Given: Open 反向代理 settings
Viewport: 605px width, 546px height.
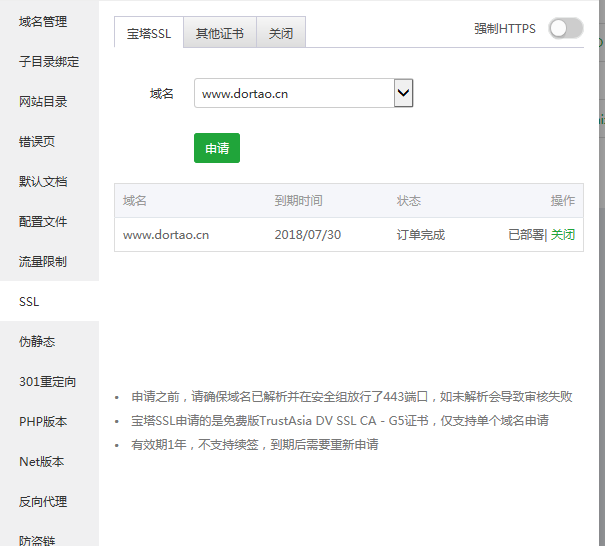Looking at the screenshot, I should pos(43,502).
